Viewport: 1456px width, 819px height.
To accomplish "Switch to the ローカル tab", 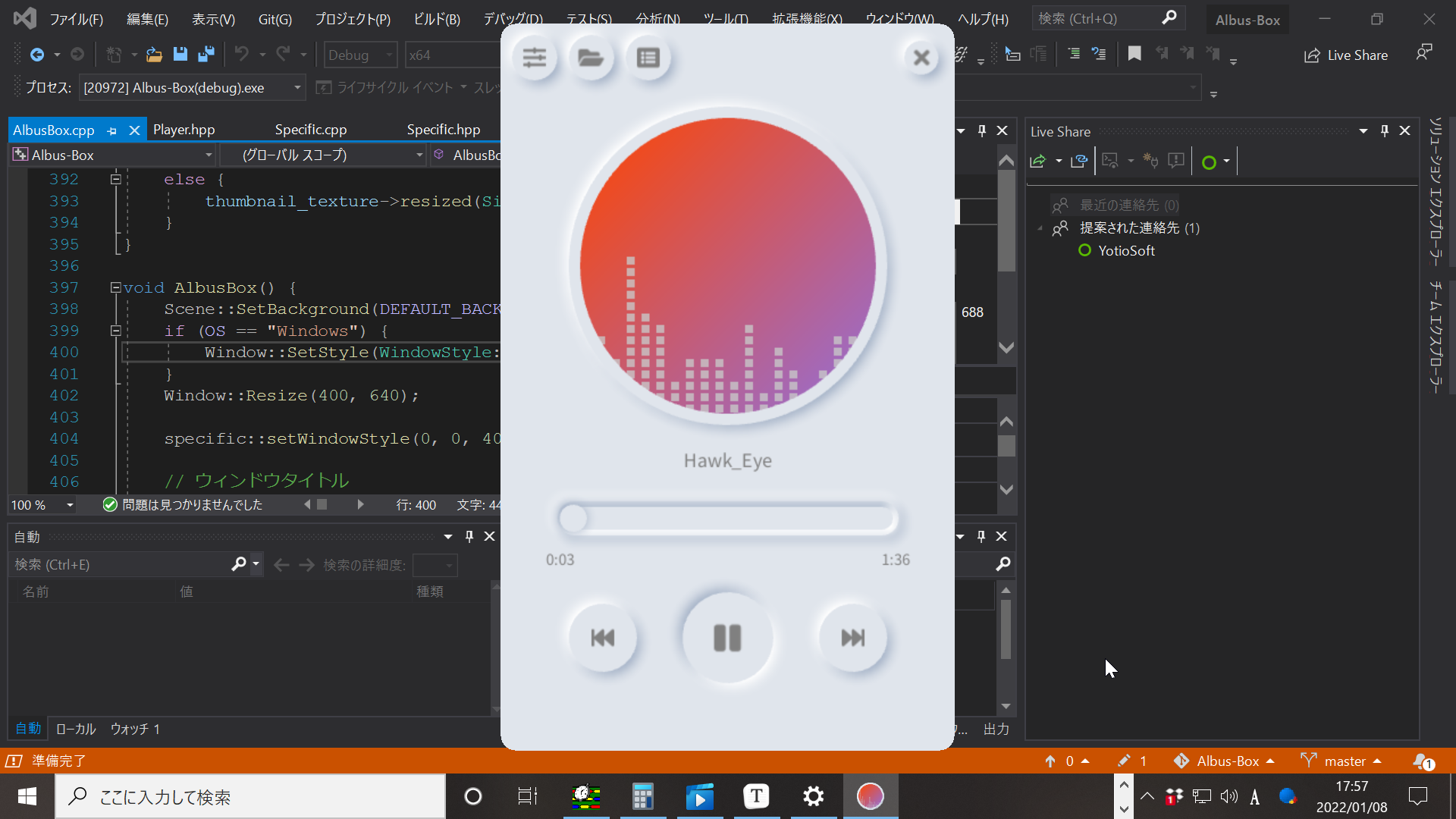I will pyautogui.click(x=76, y=729).
